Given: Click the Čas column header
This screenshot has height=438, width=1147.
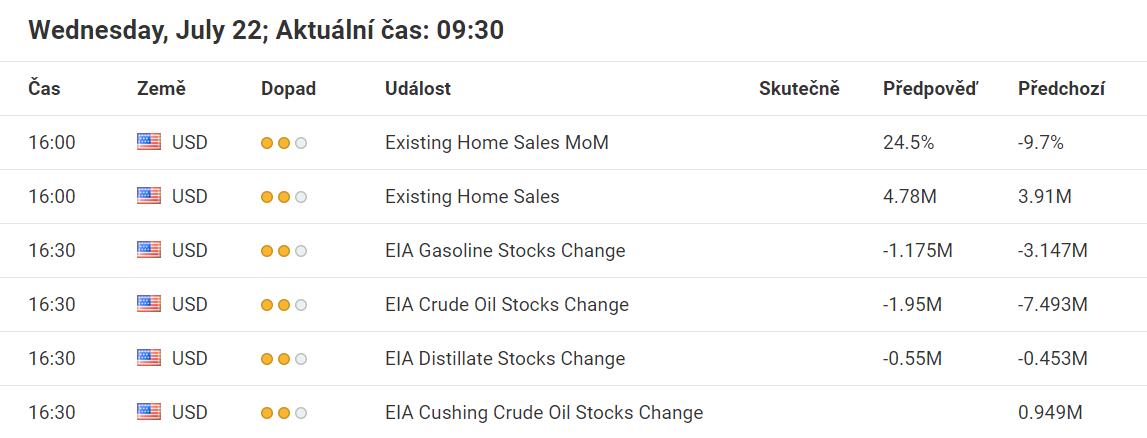Looking at the screenshot, I should click(x=45, y=88).
